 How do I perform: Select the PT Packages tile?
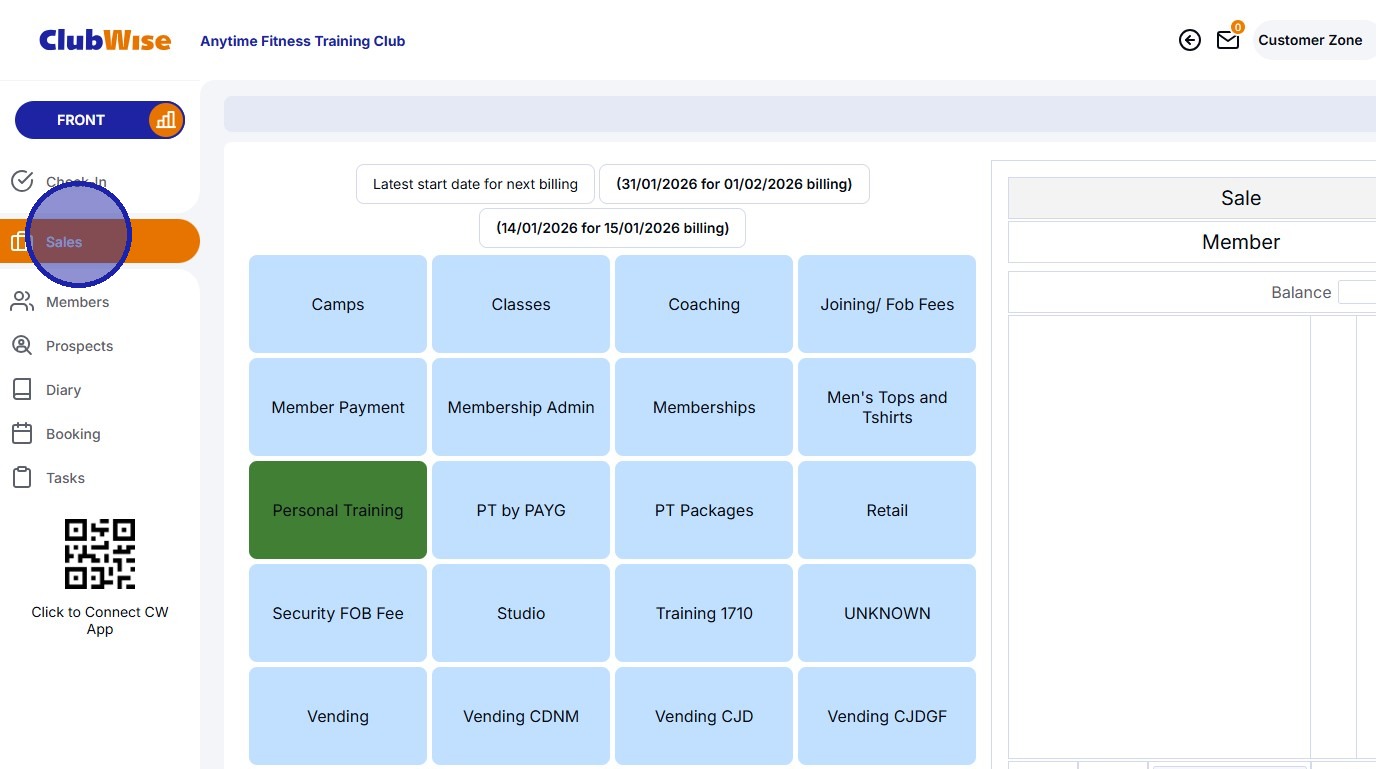click(x=704, y=510)
